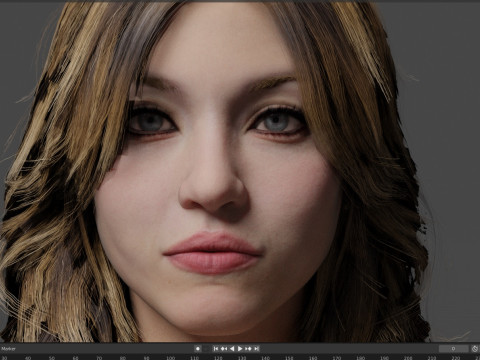480x360 pixels.
Task: Toggle the preview range clock icon
Action: tap(475, 349)
